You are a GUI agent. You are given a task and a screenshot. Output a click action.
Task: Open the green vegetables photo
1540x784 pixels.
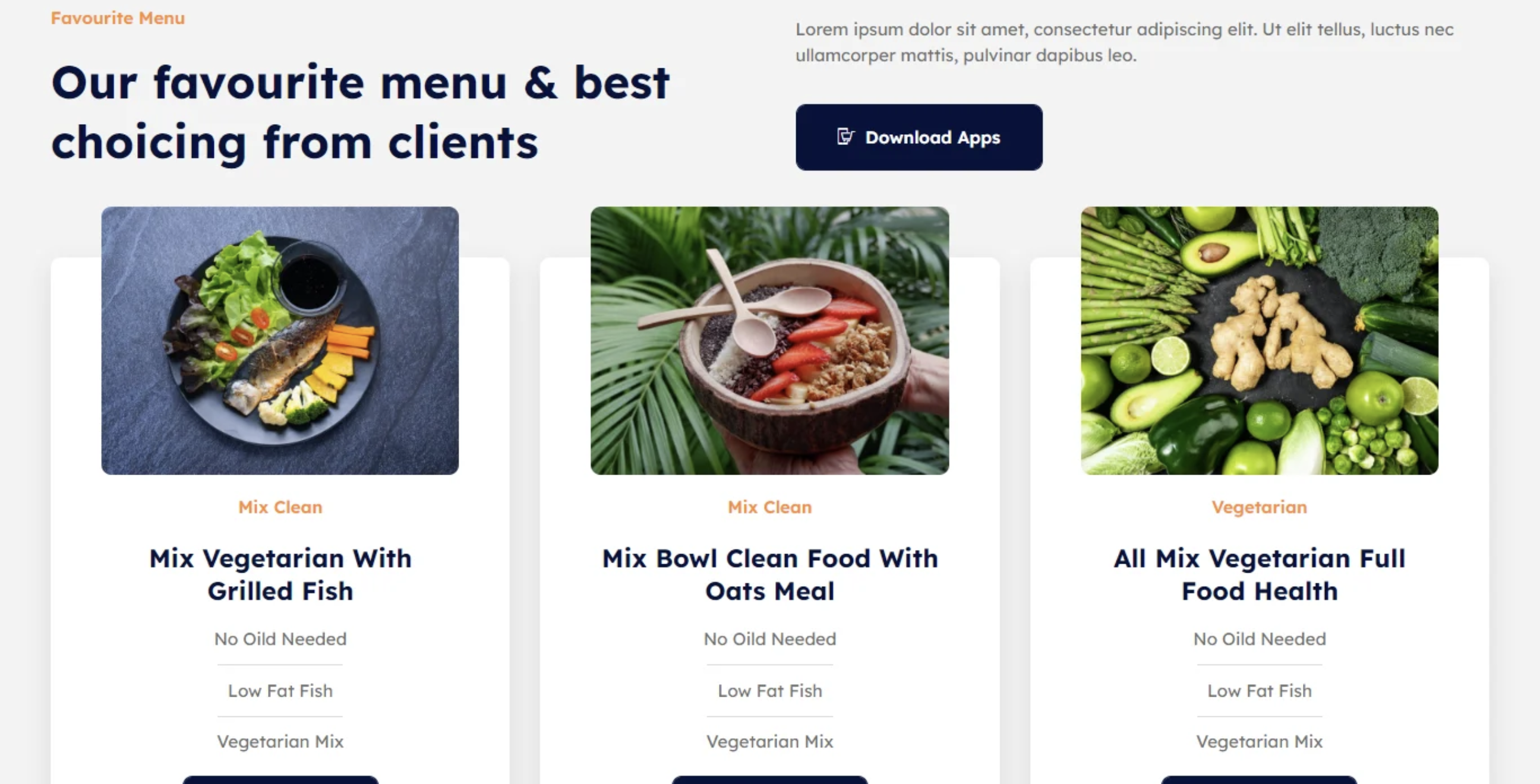[1260, 340]
